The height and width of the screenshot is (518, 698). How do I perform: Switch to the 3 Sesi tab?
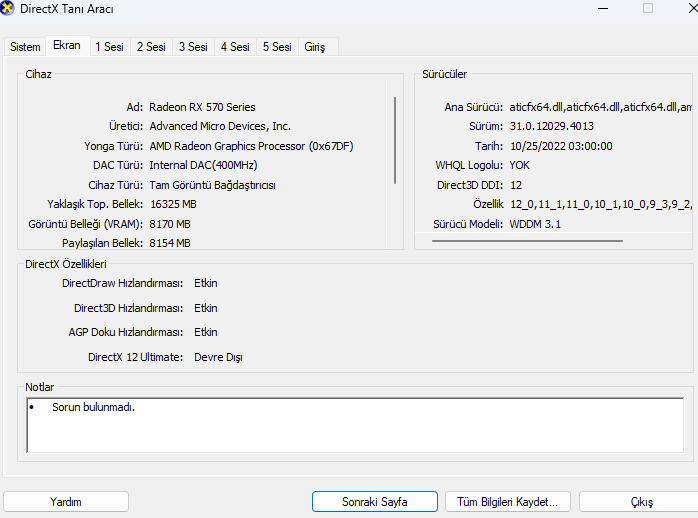point(193,47)
